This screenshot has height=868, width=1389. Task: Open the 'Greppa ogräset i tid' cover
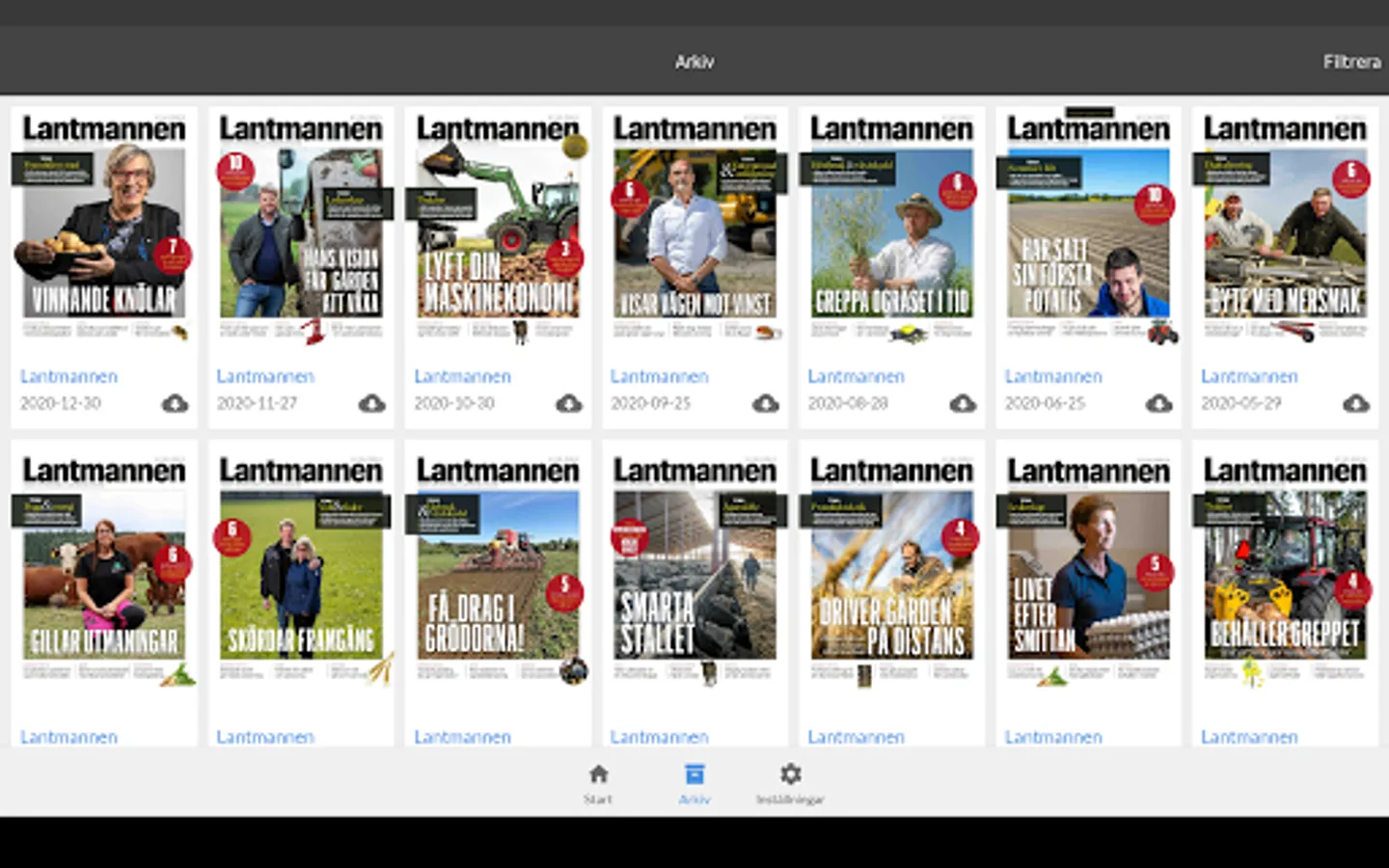[x=891, y=229]
